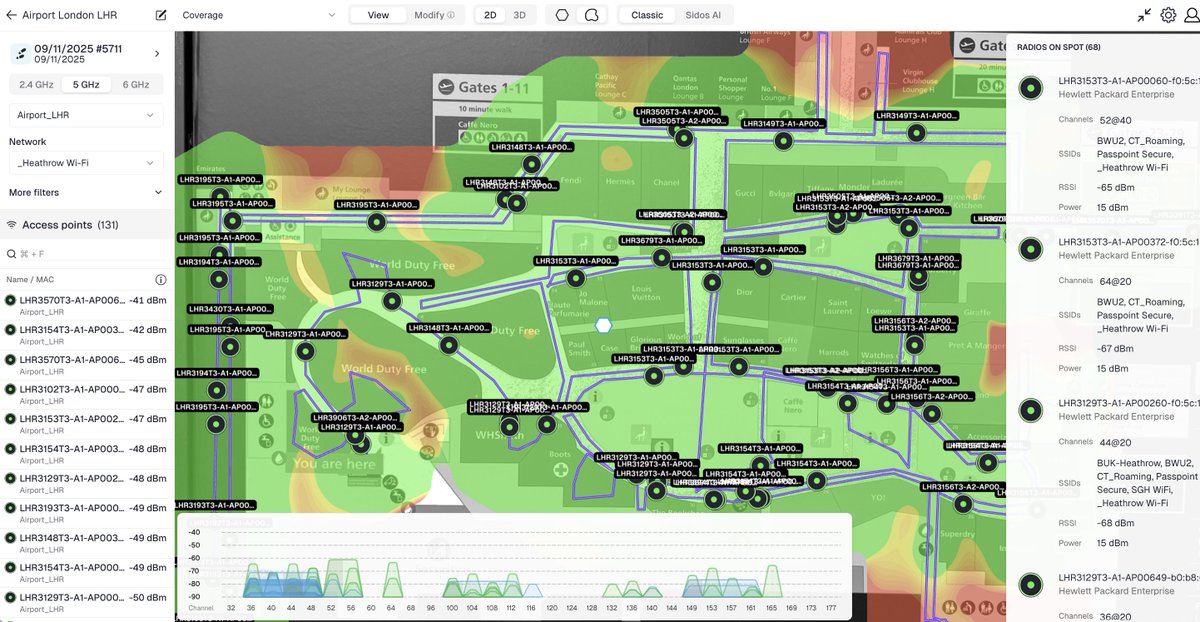Select the hexagon area drawing tool
1200x622 pixels.
coord(563,15)
